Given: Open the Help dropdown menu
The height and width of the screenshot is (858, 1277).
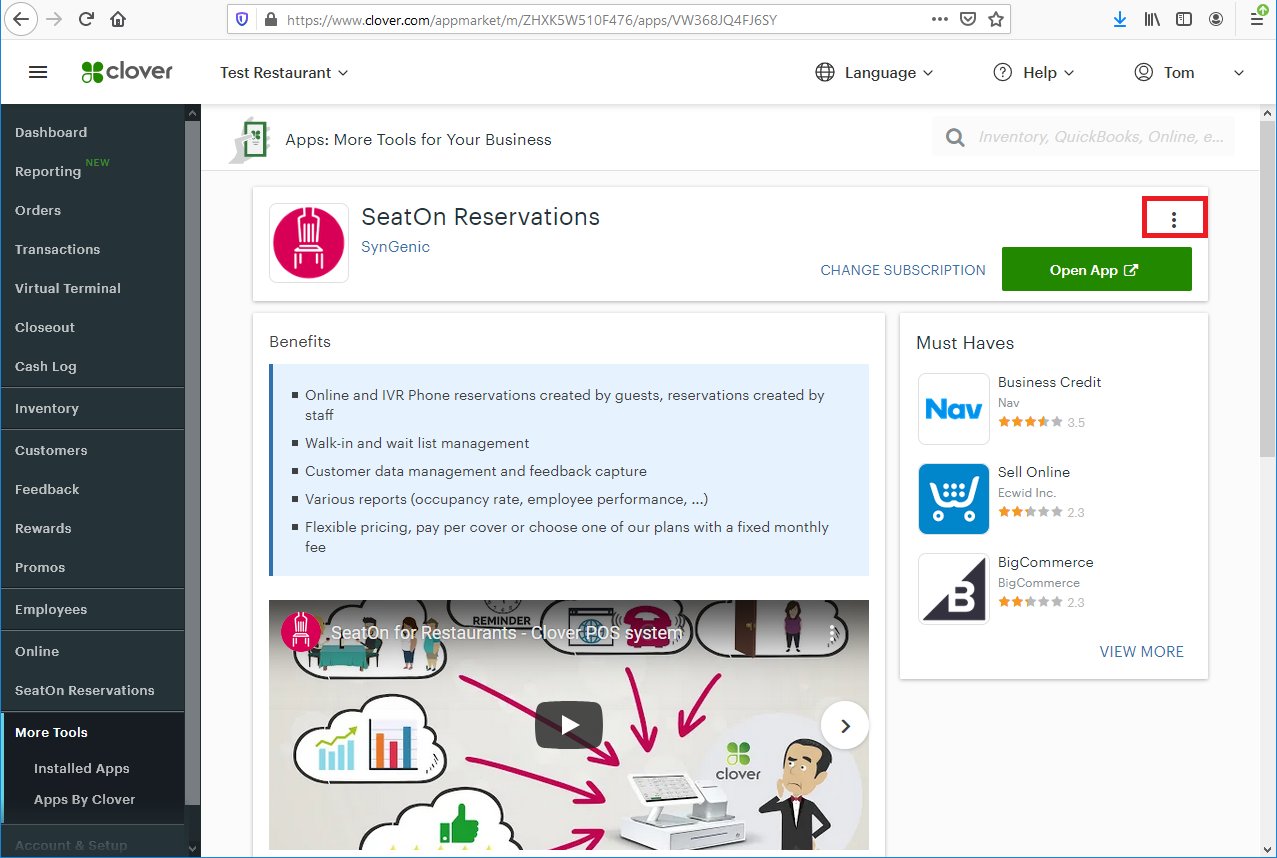Looking at the screenshot, I should pos(1033,73).
